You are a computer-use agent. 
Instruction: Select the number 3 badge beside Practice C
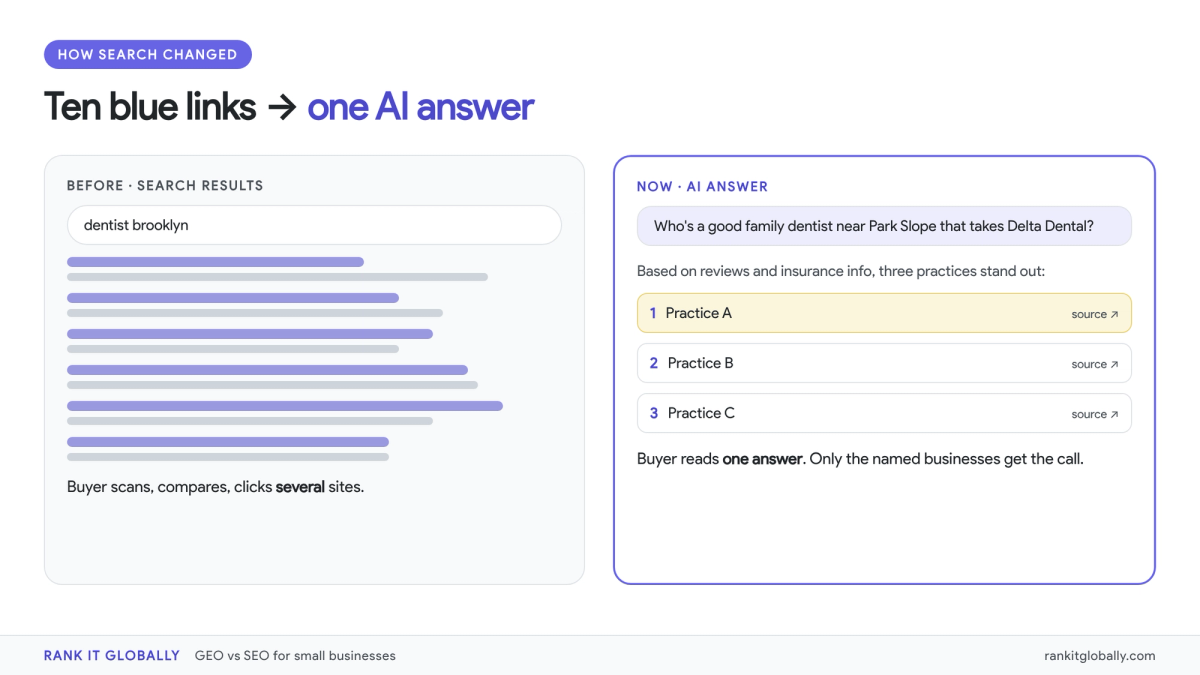click(x=654, y=413)
